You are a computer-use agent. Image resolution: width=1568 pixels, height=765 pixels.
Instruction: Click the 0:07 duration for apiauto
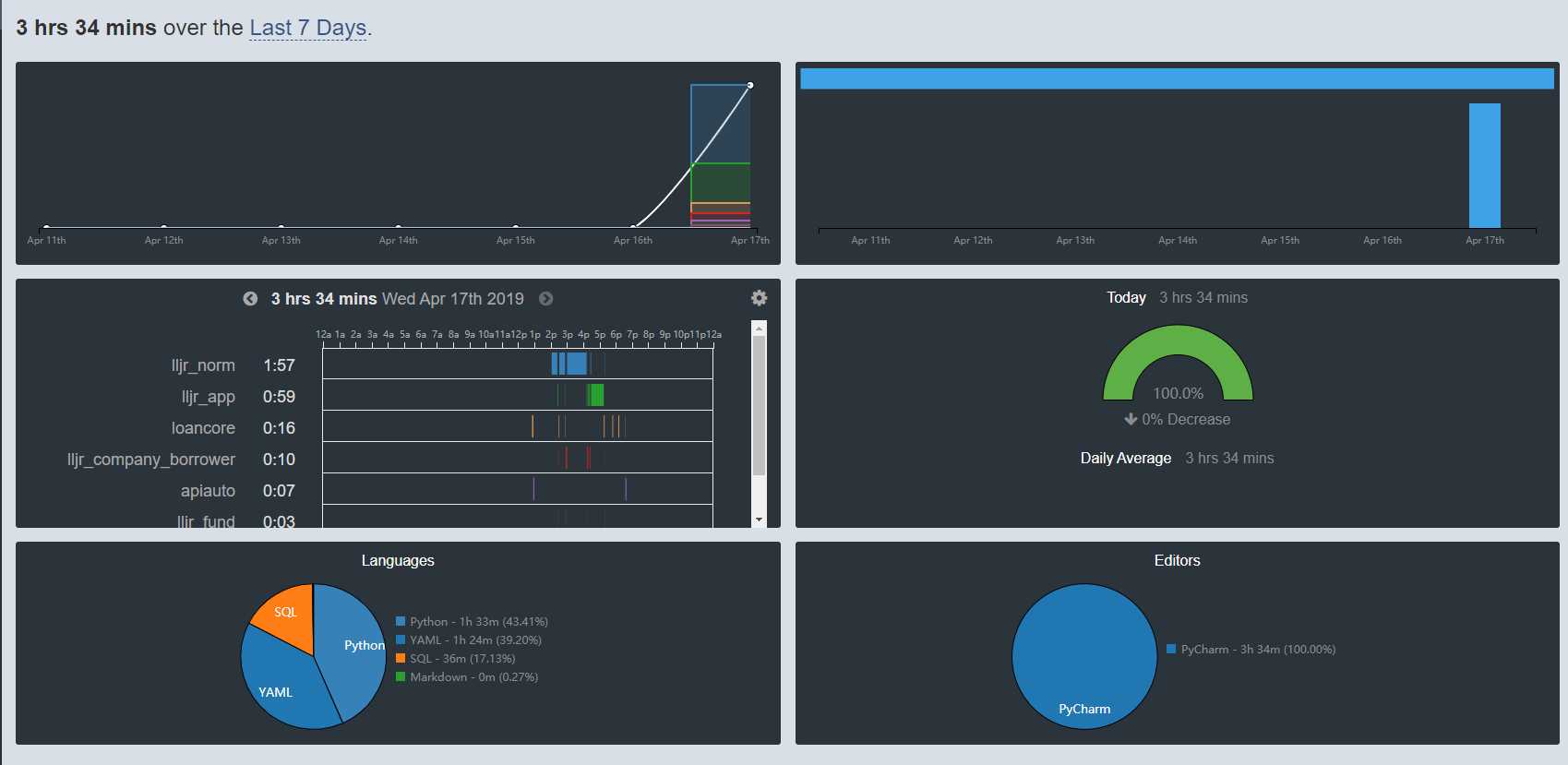(x=279, y=491)
